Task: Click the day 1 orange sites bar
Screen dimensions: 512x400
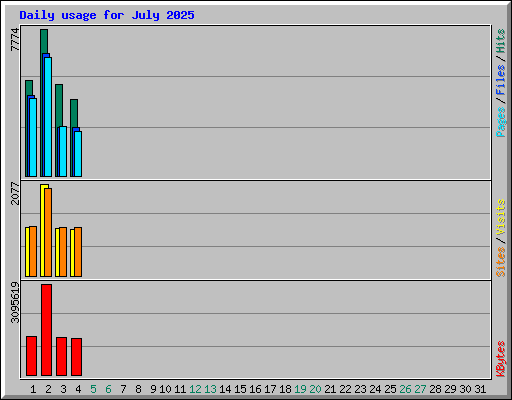Action: tap(33, 252)
